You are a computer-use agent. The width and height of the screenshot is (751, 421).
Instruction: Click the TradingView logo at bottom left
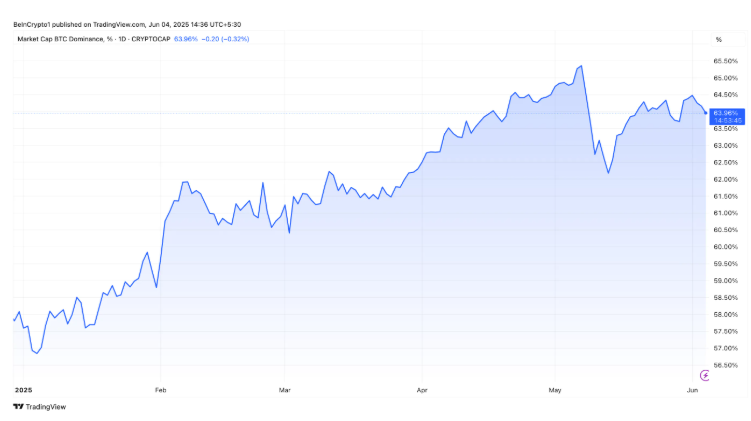pos(39,407)
